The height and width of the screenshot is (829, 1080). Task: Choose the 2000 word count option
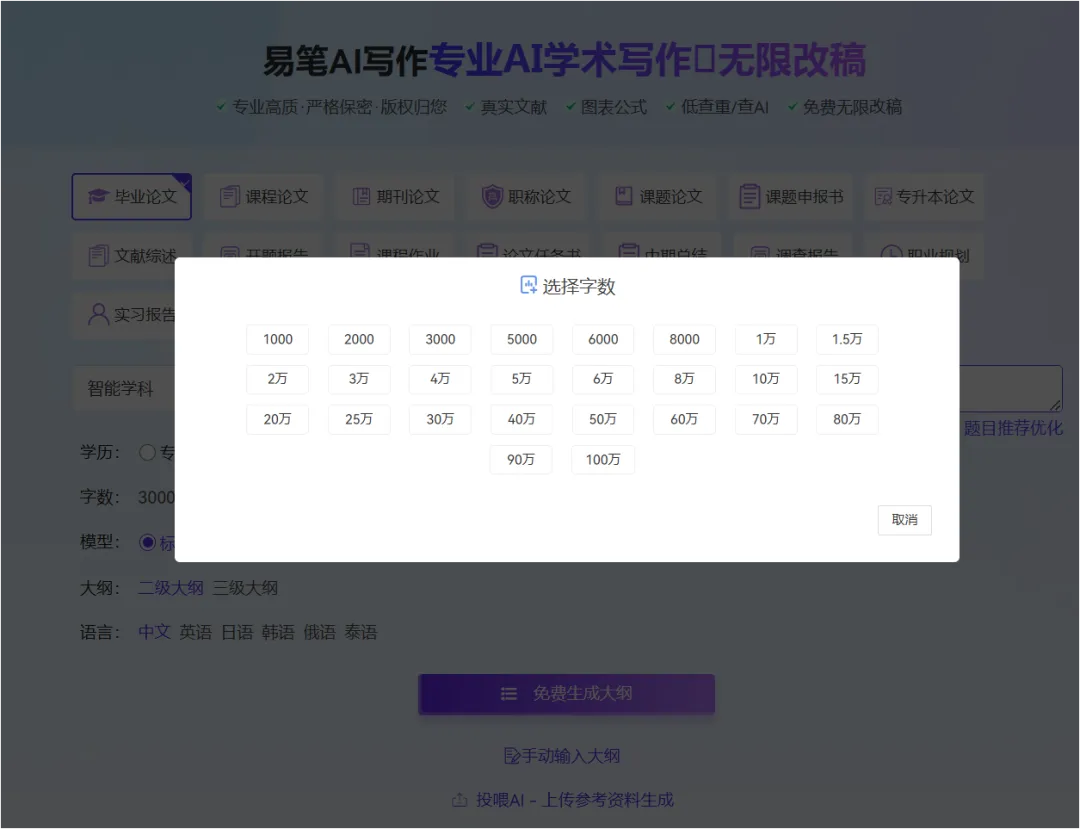(359, 339)
